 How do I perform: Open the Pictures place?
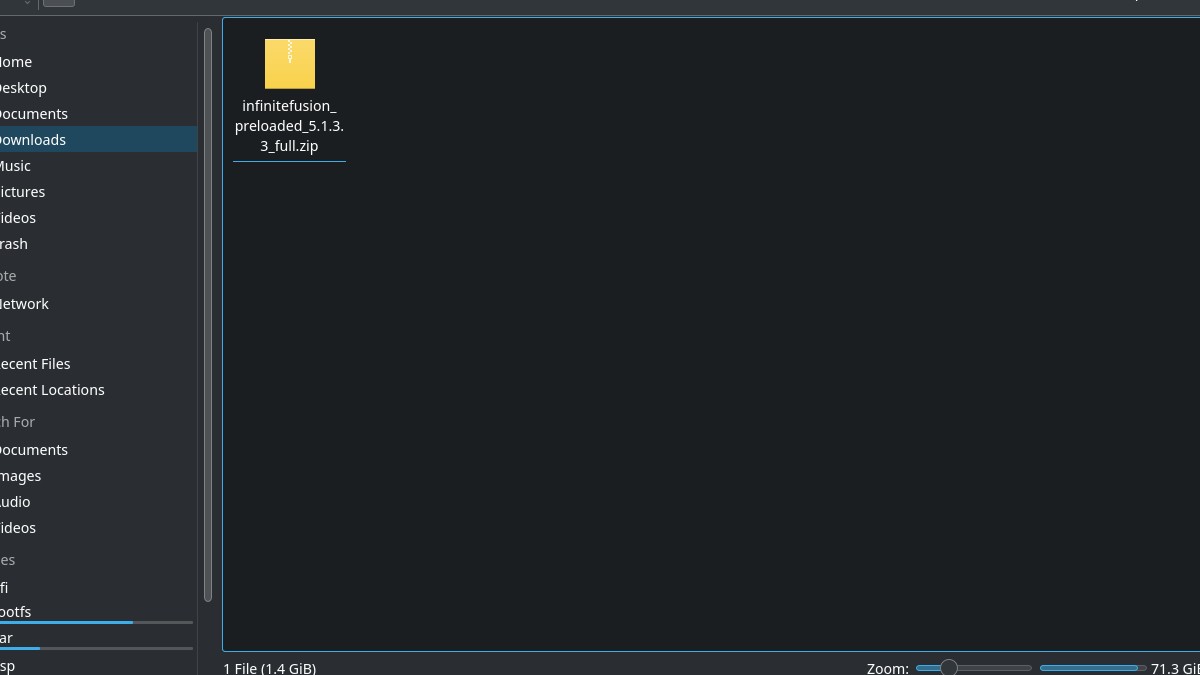[x=22, y=192]
